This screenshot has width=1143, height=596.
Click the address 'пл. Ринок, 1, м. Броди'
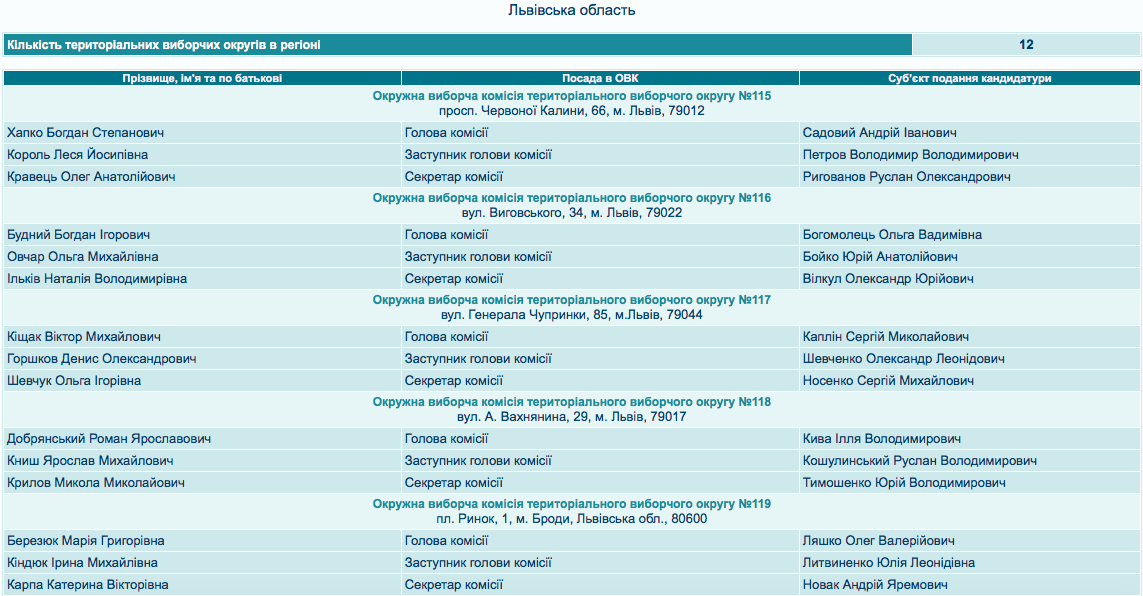pos(571,519)
